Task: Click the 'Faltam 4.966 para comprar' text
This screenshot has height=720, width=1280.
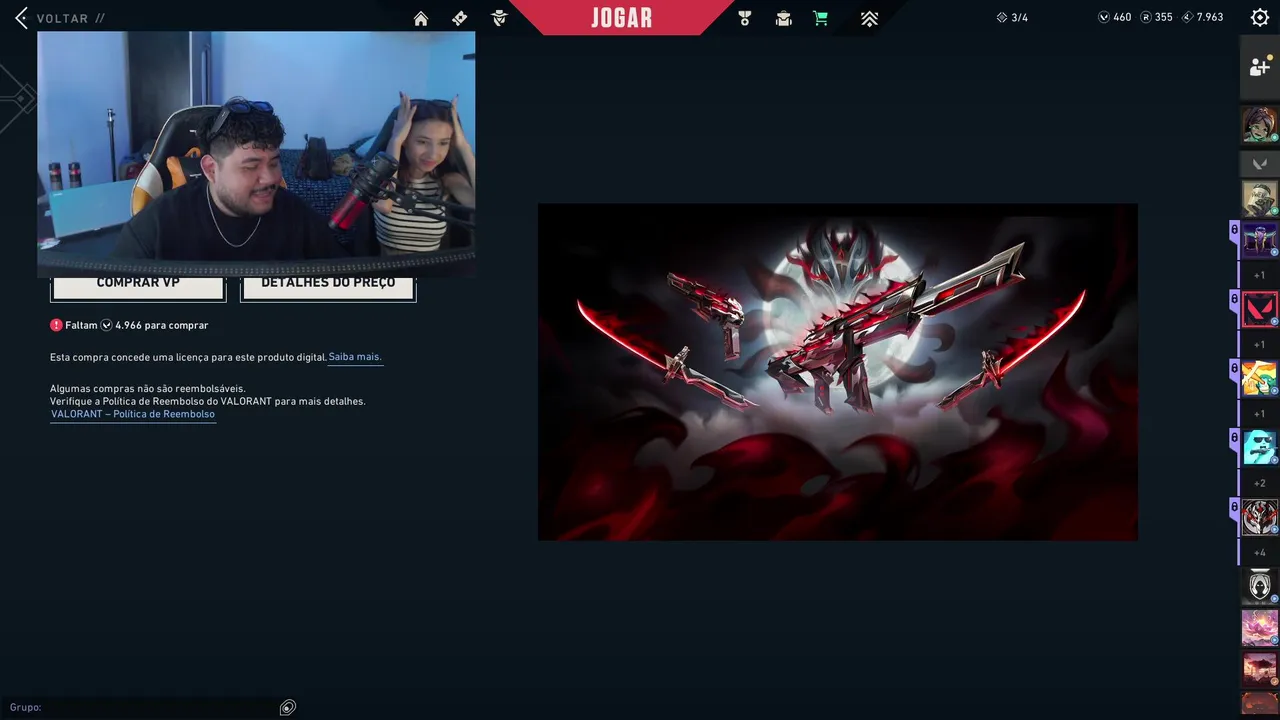Action: (x=137, y=325)
